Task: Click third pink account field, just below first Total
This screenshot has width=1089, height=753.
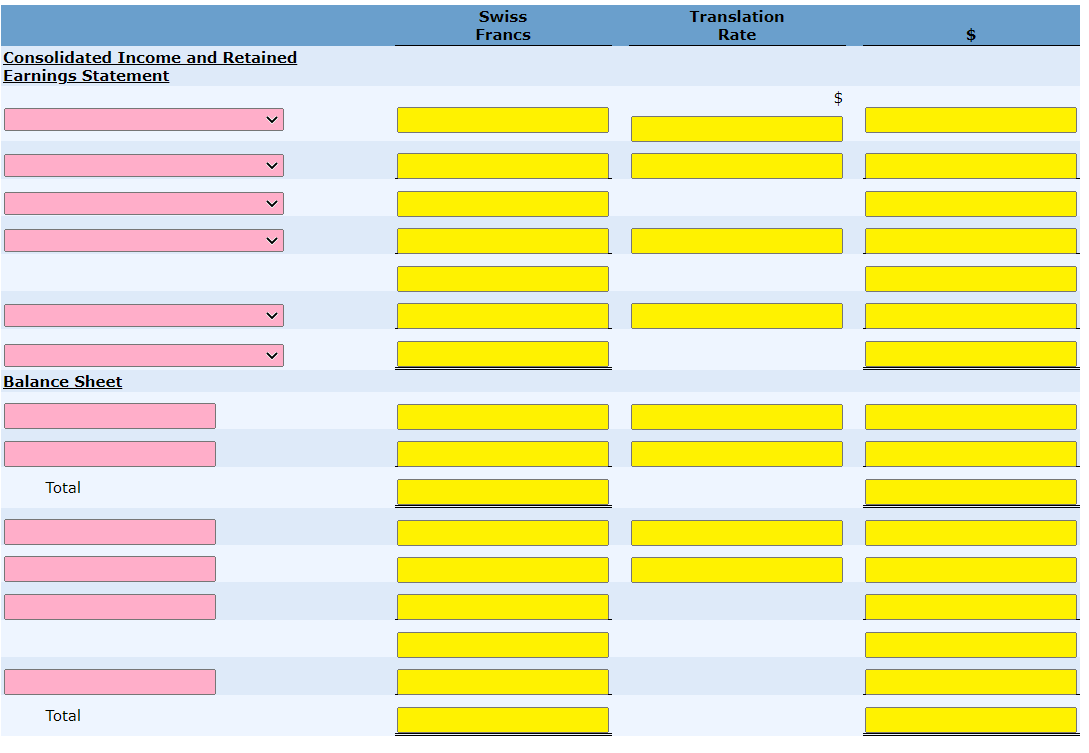Action: 110,532
